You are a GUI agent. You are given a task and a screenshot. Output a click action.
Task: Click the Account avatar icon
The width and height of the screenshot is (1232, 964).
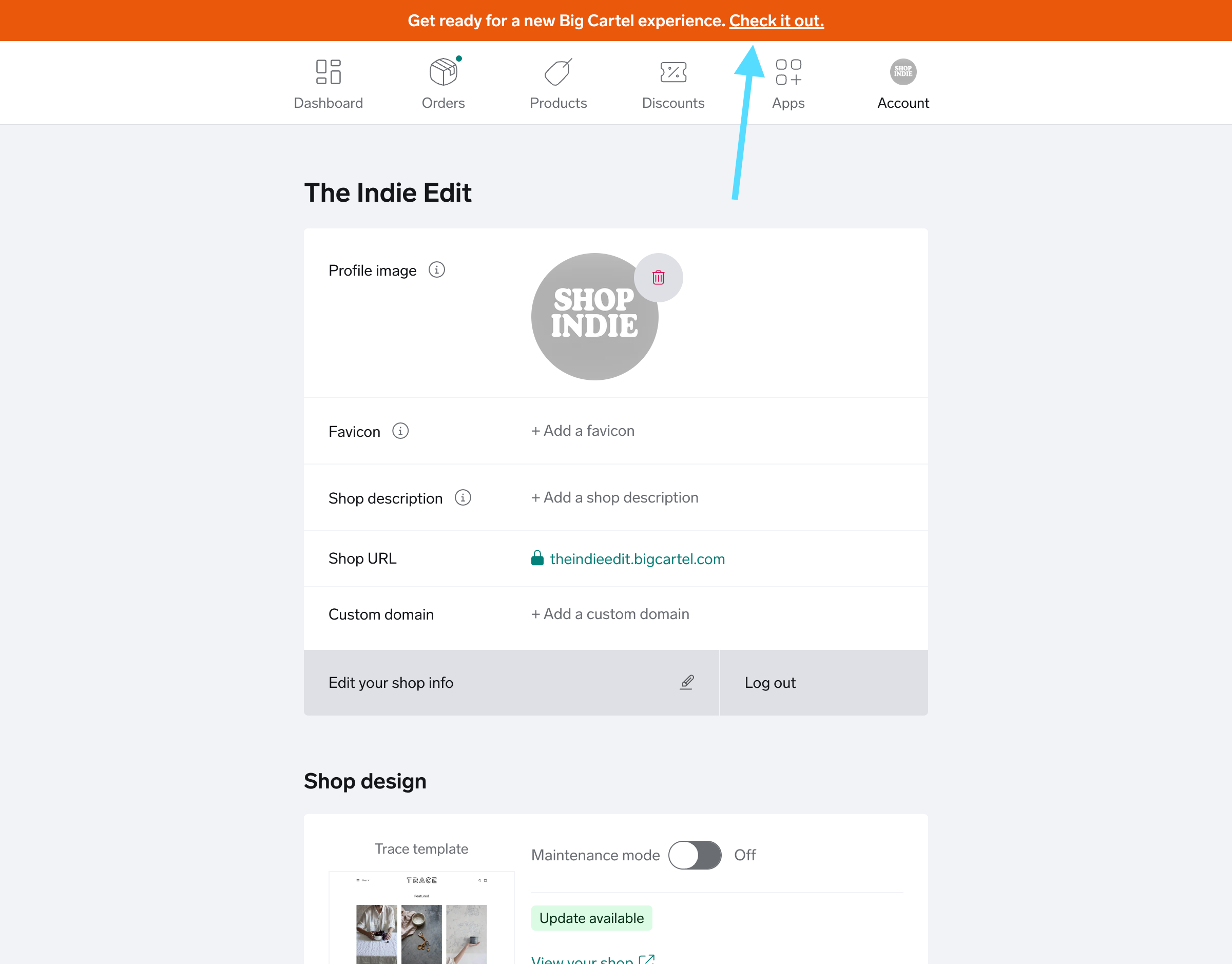pos(902,72)
